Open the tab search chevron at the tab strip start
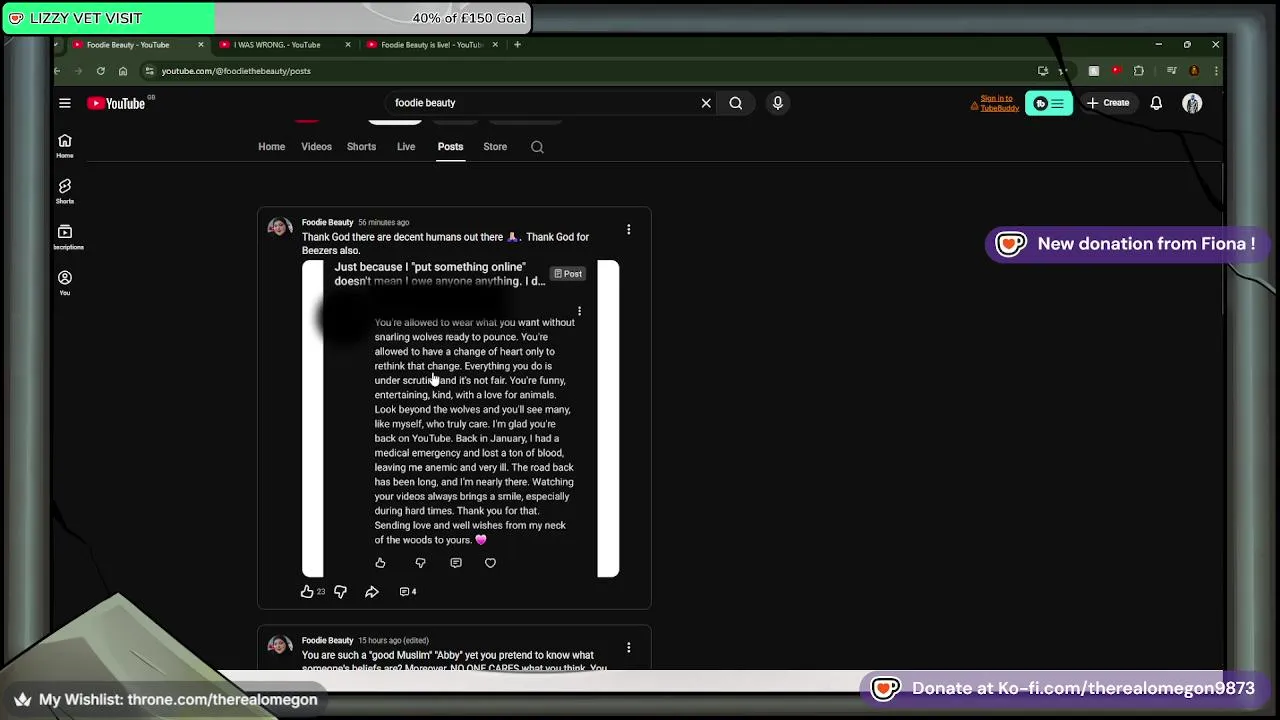The image size is (1280, 720). [x=57, y=45]
